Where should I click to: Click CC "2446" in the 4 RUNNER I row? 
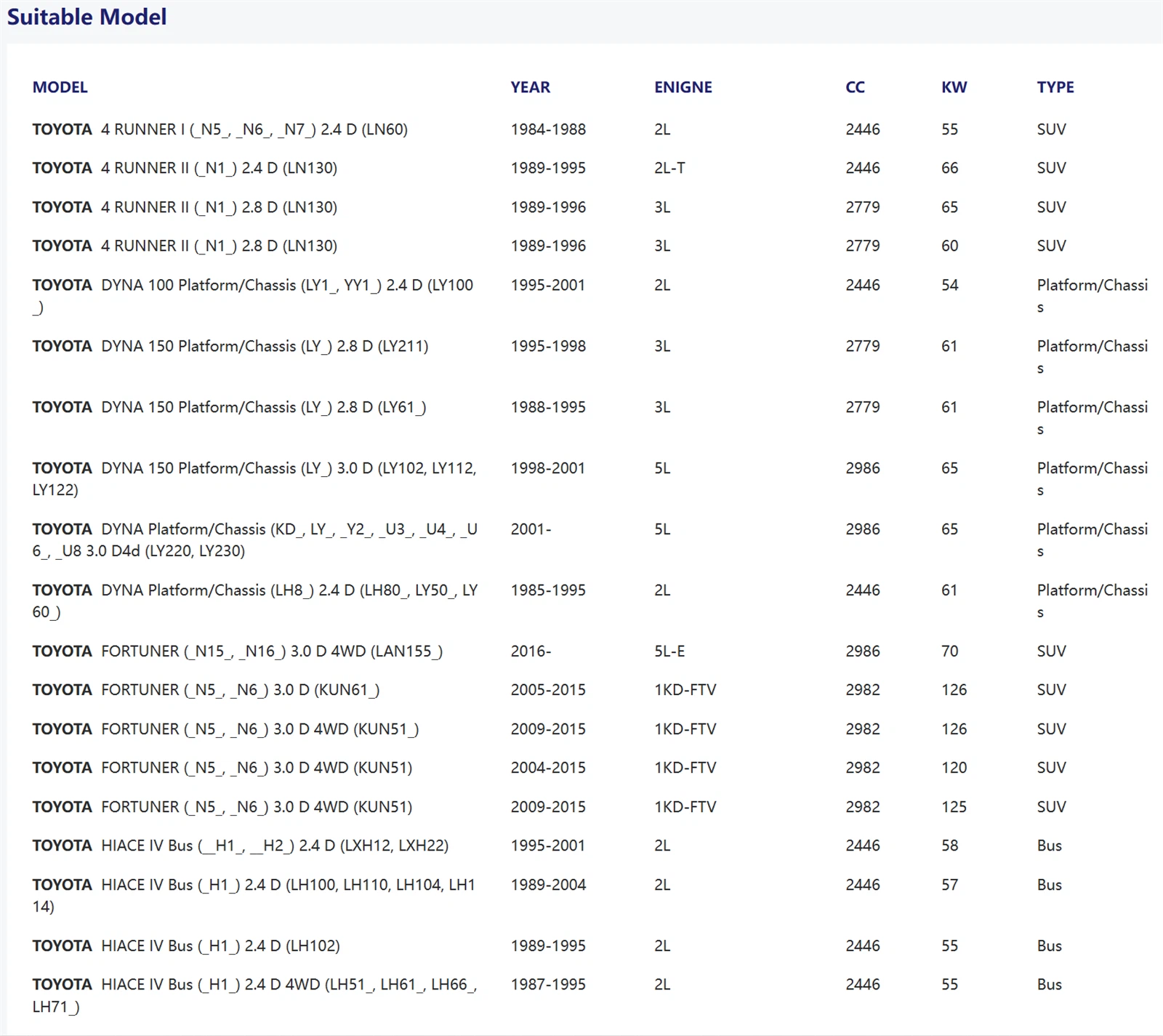coord(863,129)
